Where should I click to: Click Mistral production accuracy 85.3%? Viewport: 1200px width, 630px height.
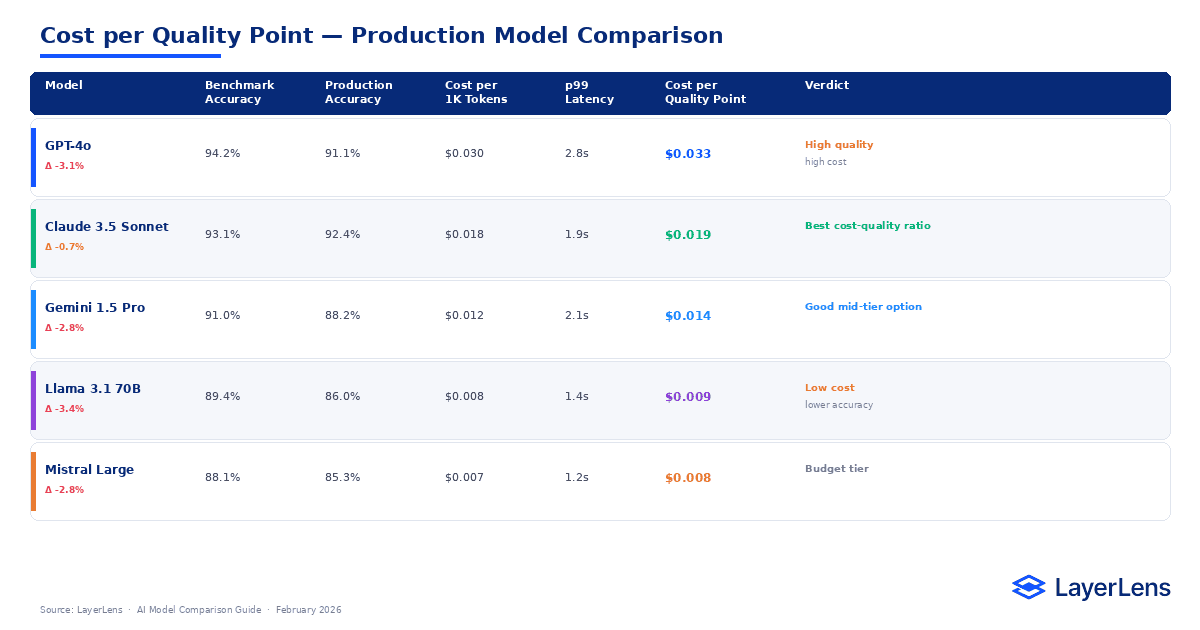pos(343,478)
